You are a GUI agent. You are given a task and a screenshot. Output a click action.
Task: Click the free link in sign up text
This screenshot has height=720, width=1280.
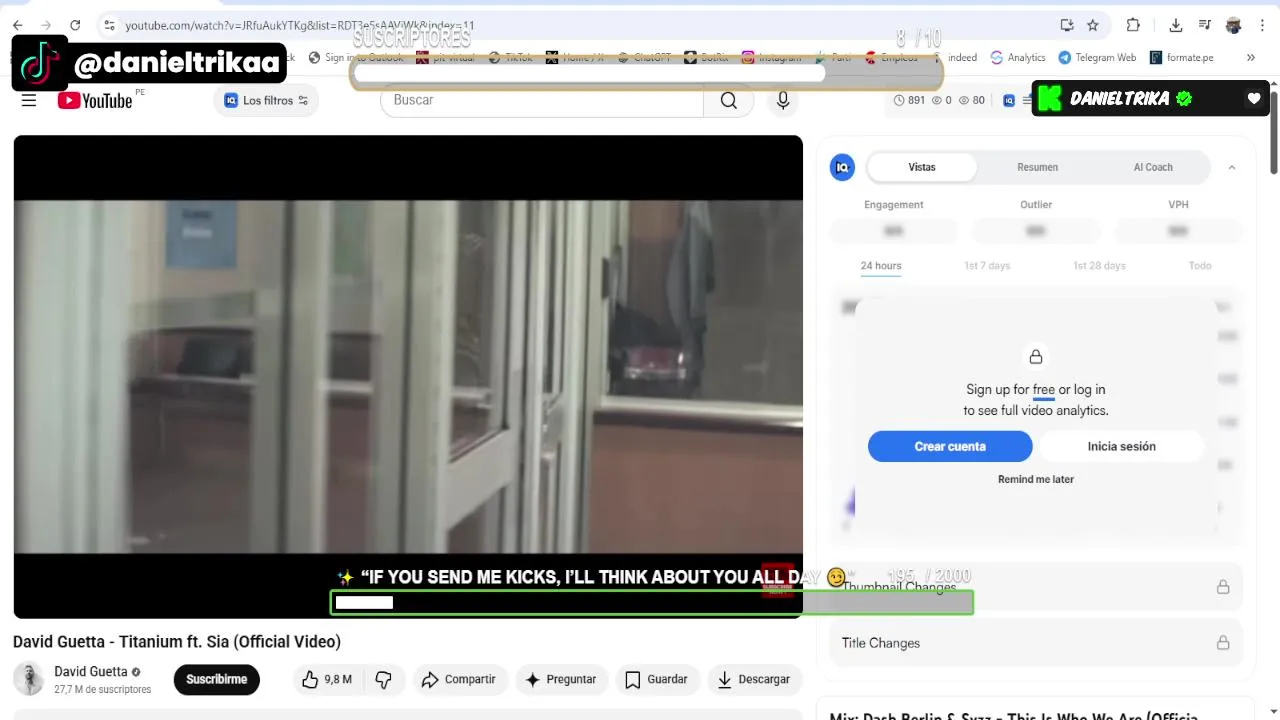(1044, 390)
